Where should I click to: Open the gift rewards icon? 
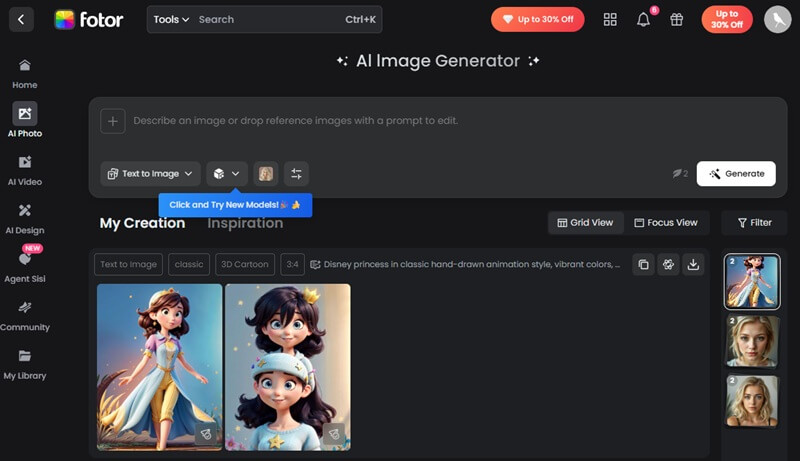coord(677,19)
